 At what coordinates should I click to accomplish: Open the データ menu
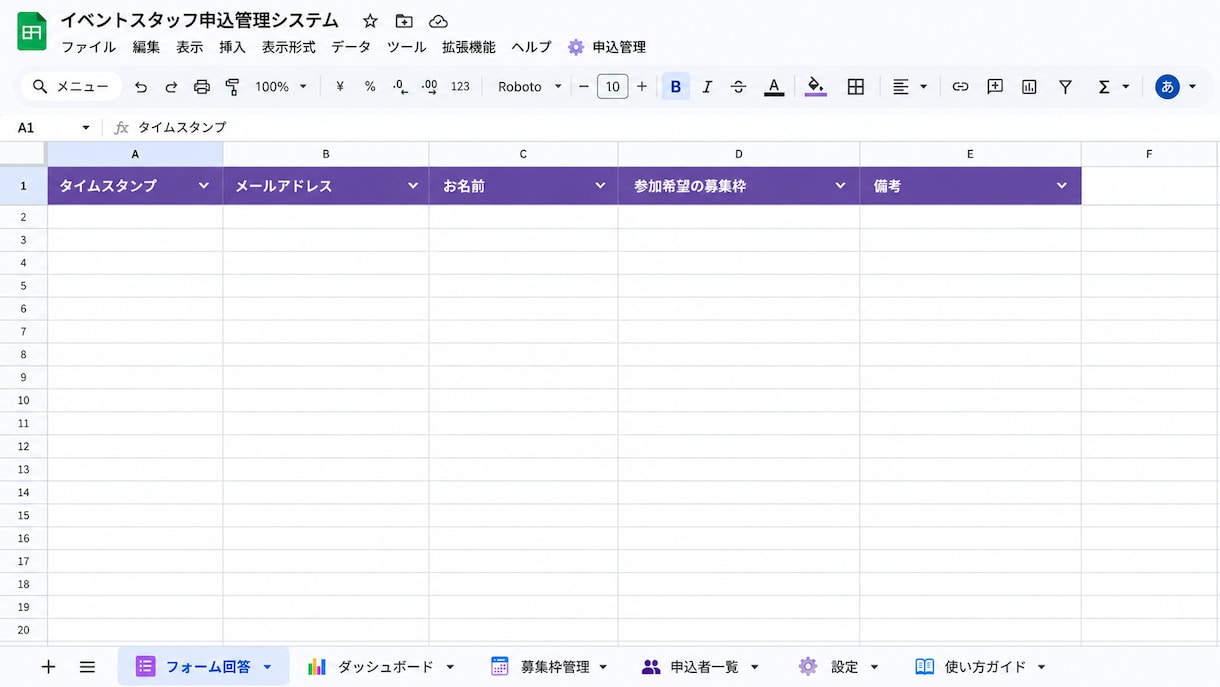point(351,47)
